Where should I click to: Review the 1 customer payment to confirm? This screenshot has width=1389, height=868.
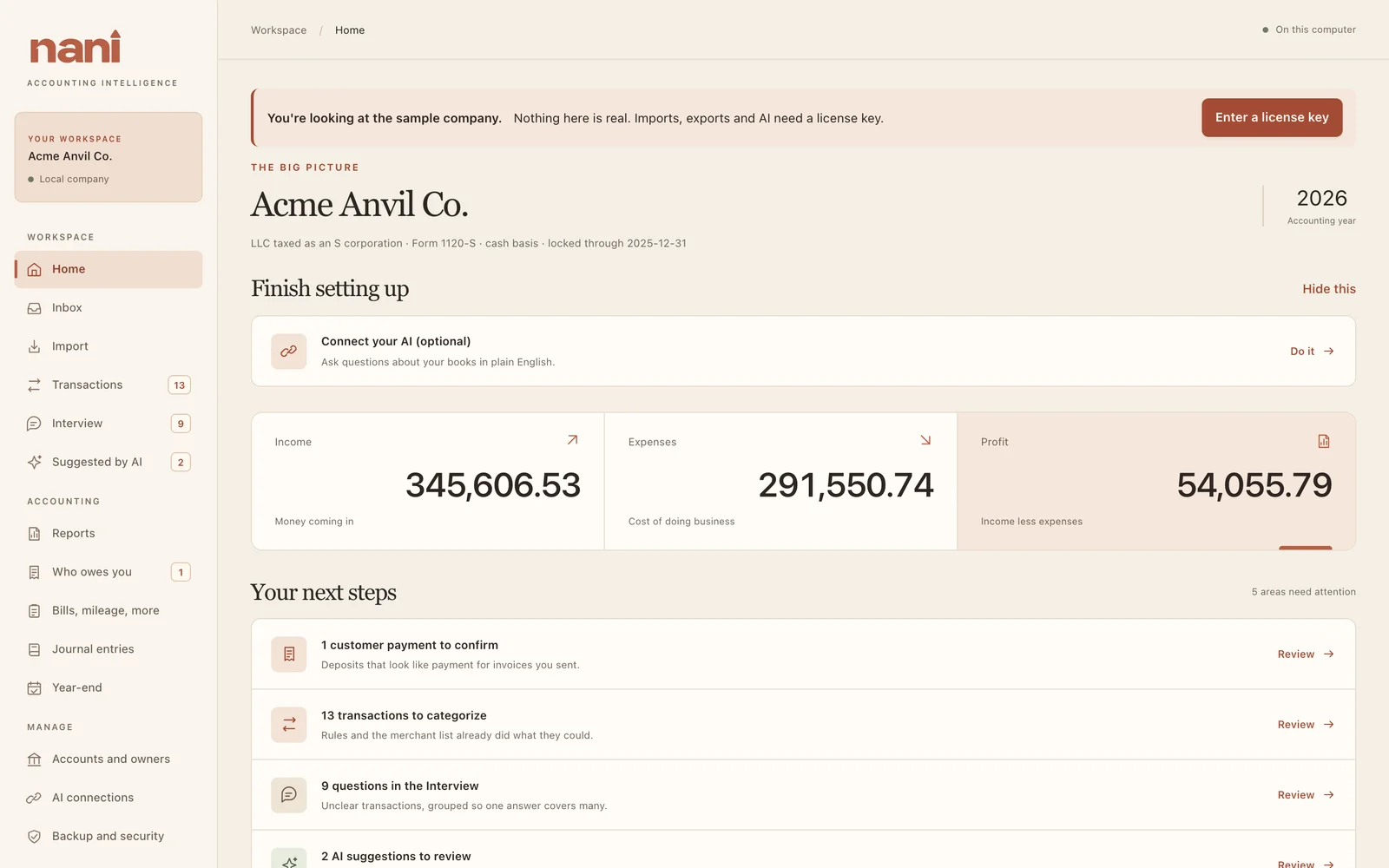click(x=1306, y=654)
